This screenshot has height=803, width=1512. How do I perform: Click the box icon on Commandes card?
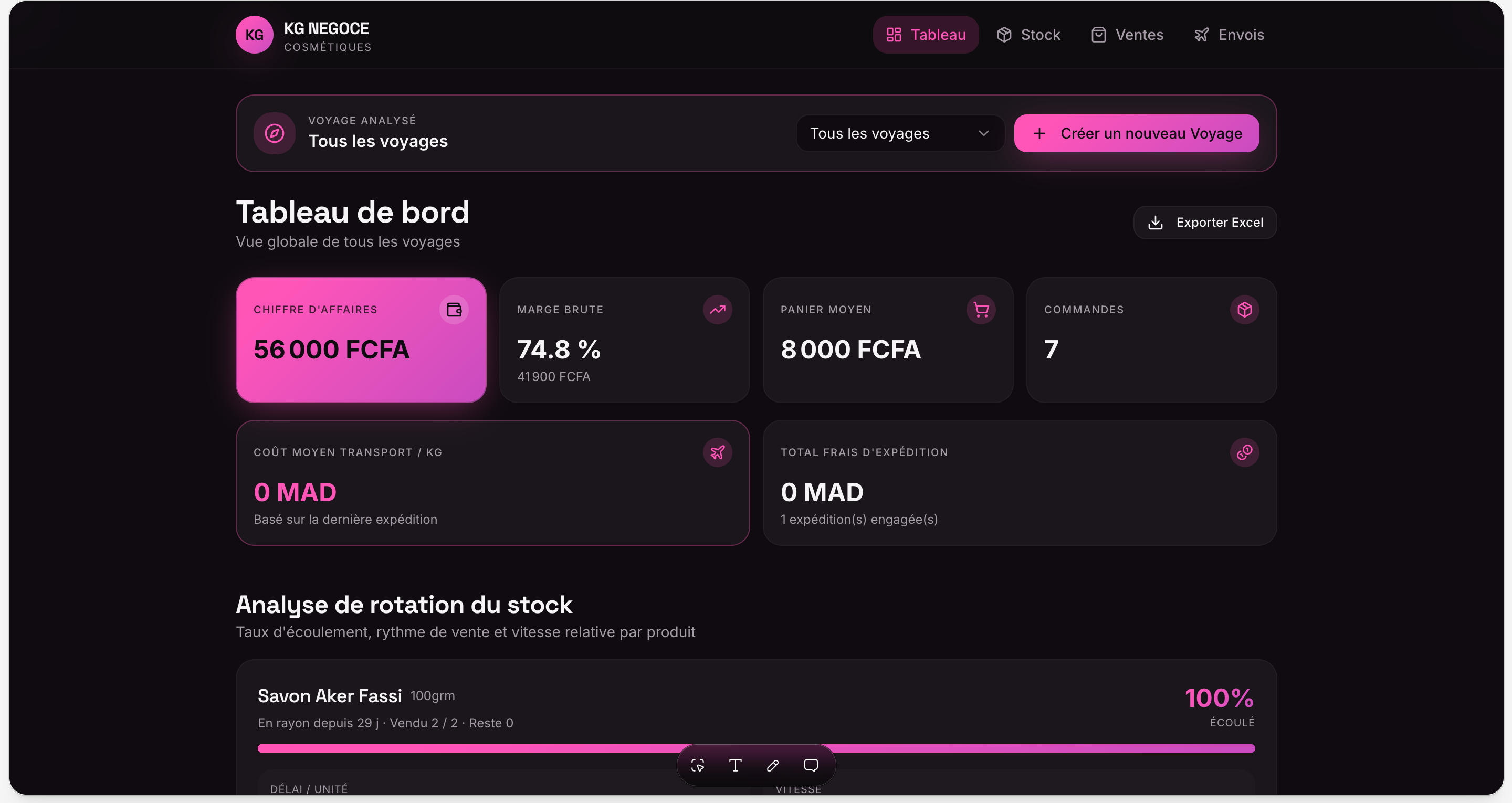coord(1245,309)
